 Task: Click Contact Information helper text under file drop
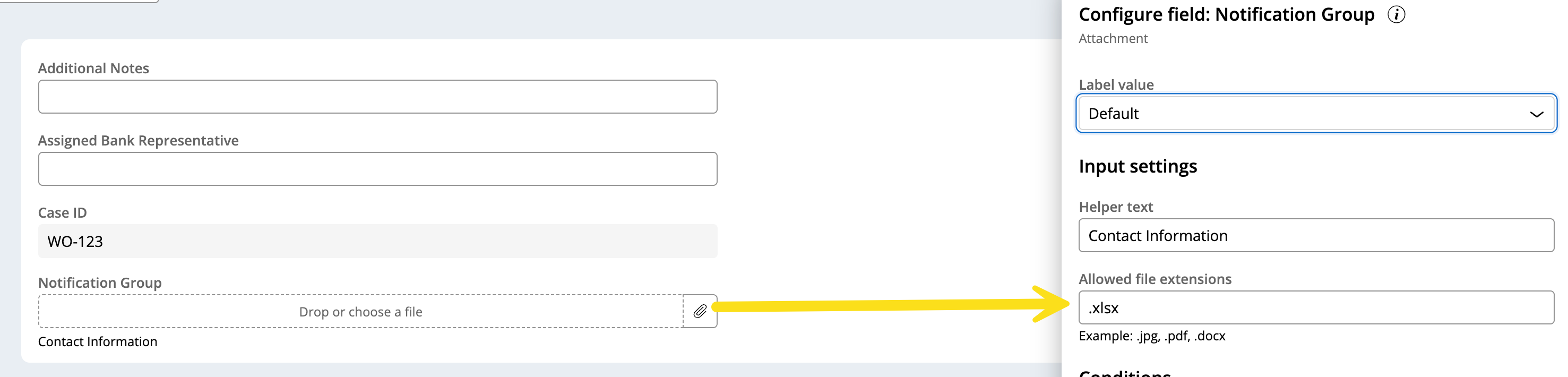pos(97,341)
